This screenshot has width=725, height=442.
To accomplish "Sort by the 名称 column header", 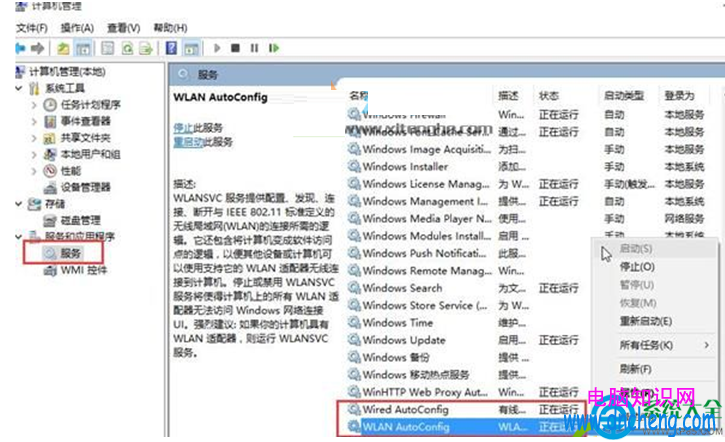I will point(359,96).
